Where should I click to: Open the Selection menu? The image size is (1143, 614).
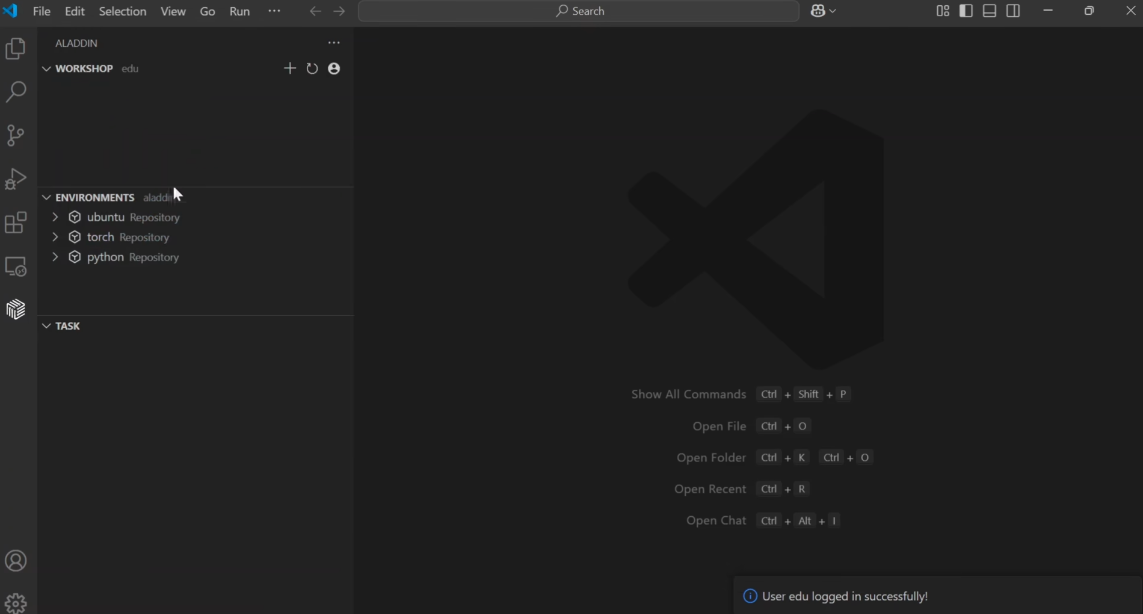122,11
